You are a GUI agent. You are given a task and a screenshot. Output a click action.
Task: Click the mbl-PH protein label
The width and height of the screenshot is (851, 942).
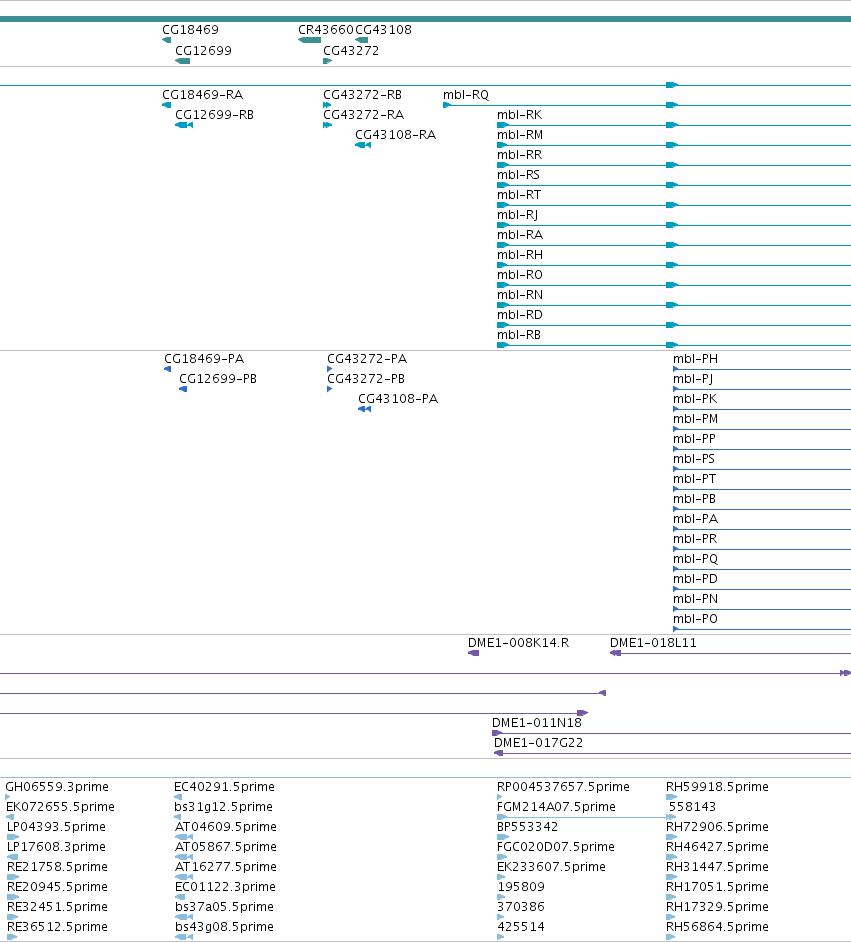[695, 359]
